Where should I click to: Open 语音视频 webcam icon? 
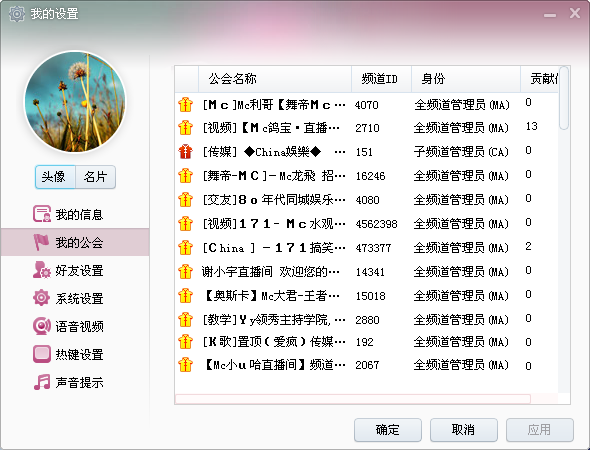click(x=41, y=326)
